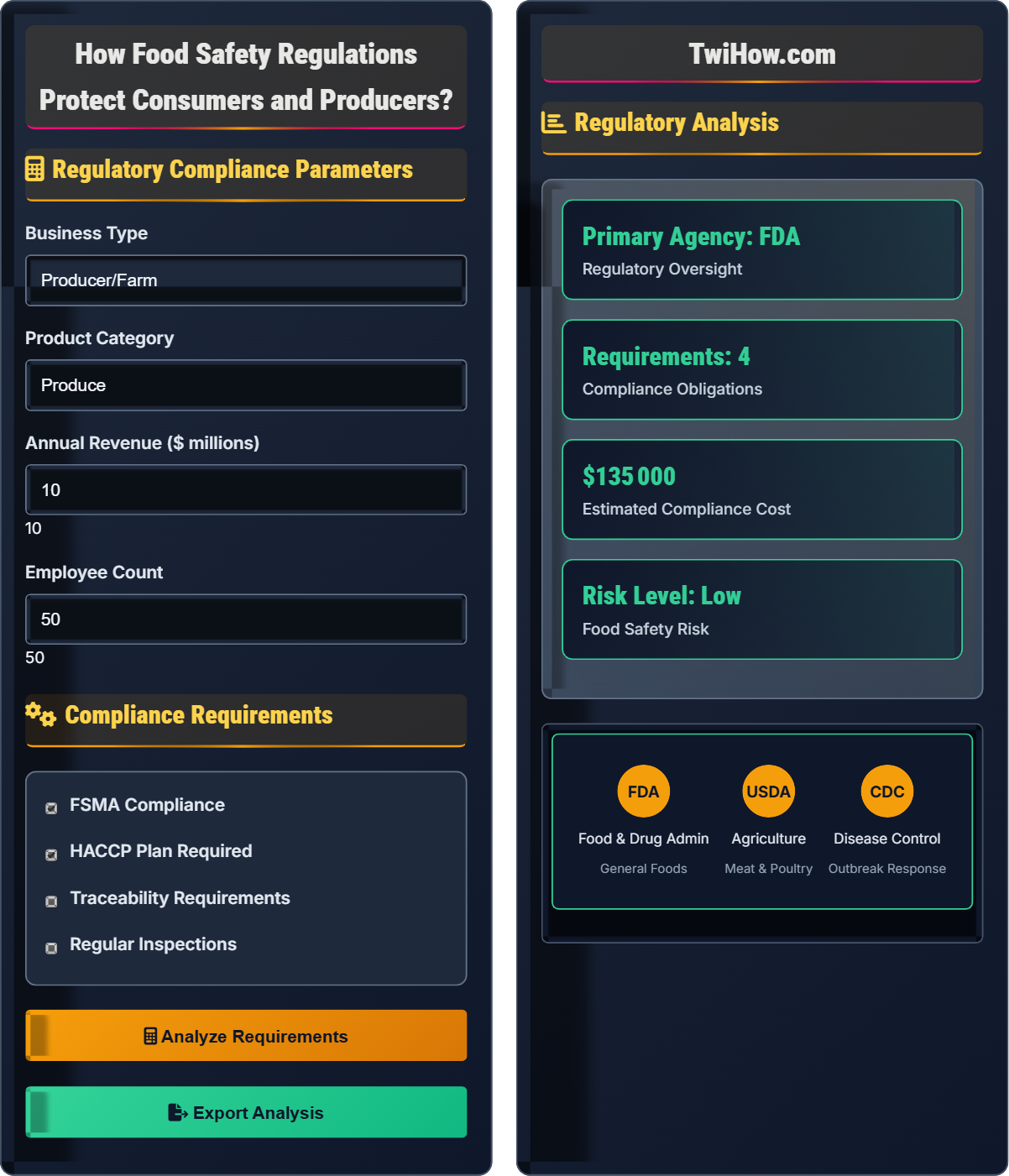Viewport: 1009px width, 1176px height.
Task: Click the Meat & Poultry caption
Action: [x=769, y=869]
